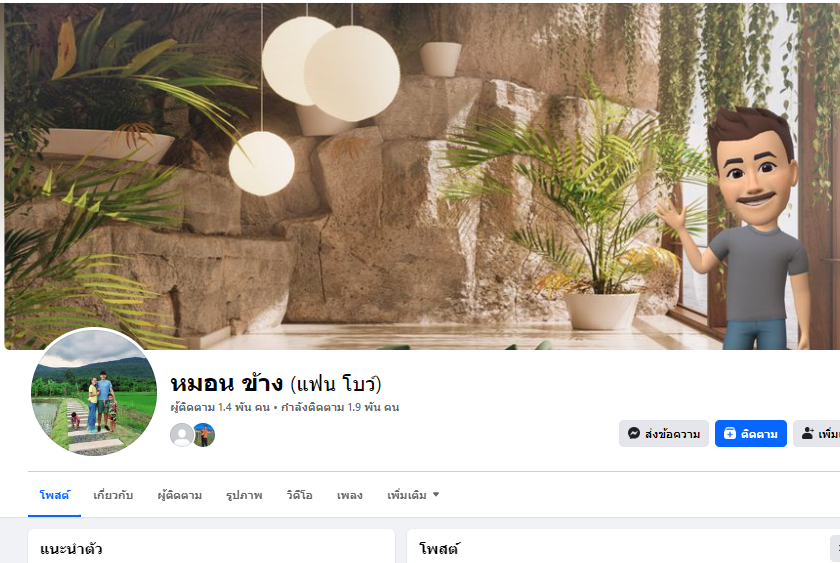
Task: Expand the เพิ่มเติม dropdown arrow
Action: pyautogui.click(x=436, y=494)
